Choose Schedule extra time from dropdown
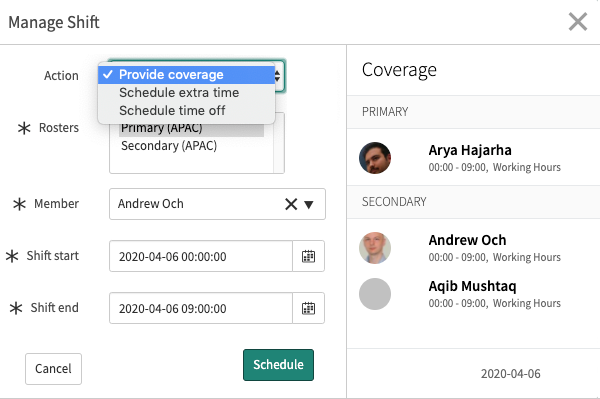 tap(186, 93)
